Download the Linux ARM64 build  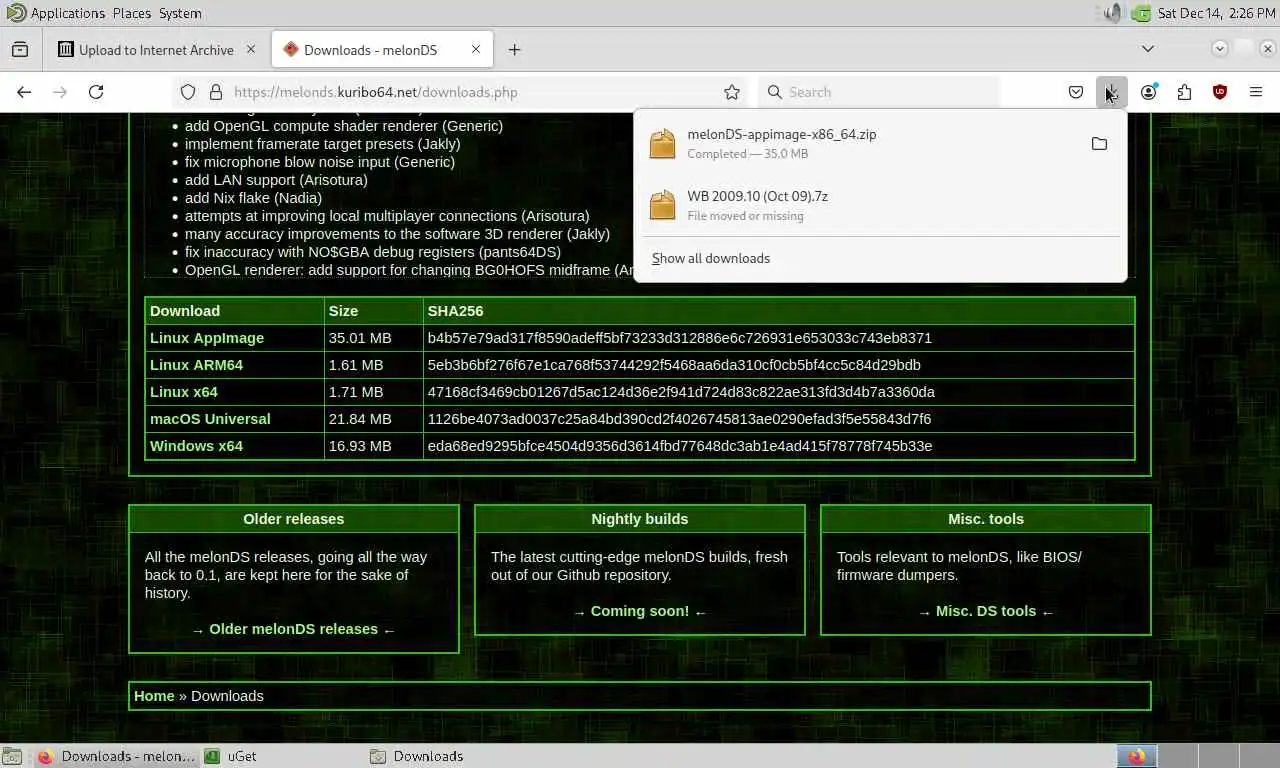point(196,365)
